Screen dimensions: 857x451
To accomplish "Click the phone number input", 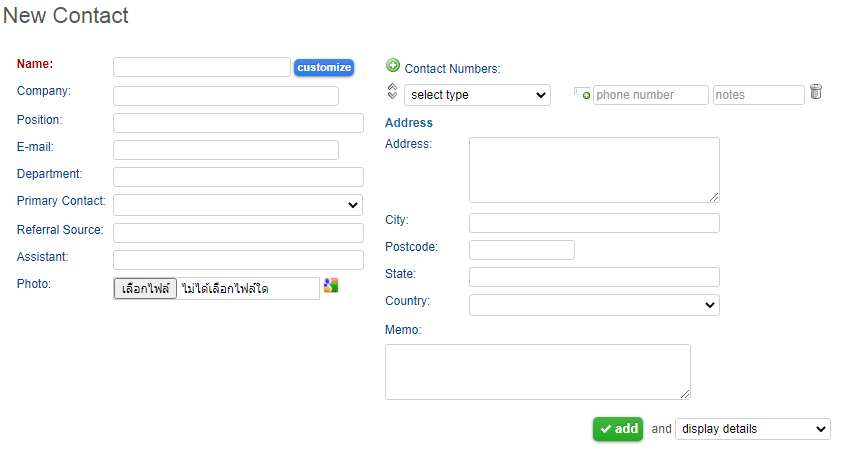I will pyautogui.click(x=650, y=95).
